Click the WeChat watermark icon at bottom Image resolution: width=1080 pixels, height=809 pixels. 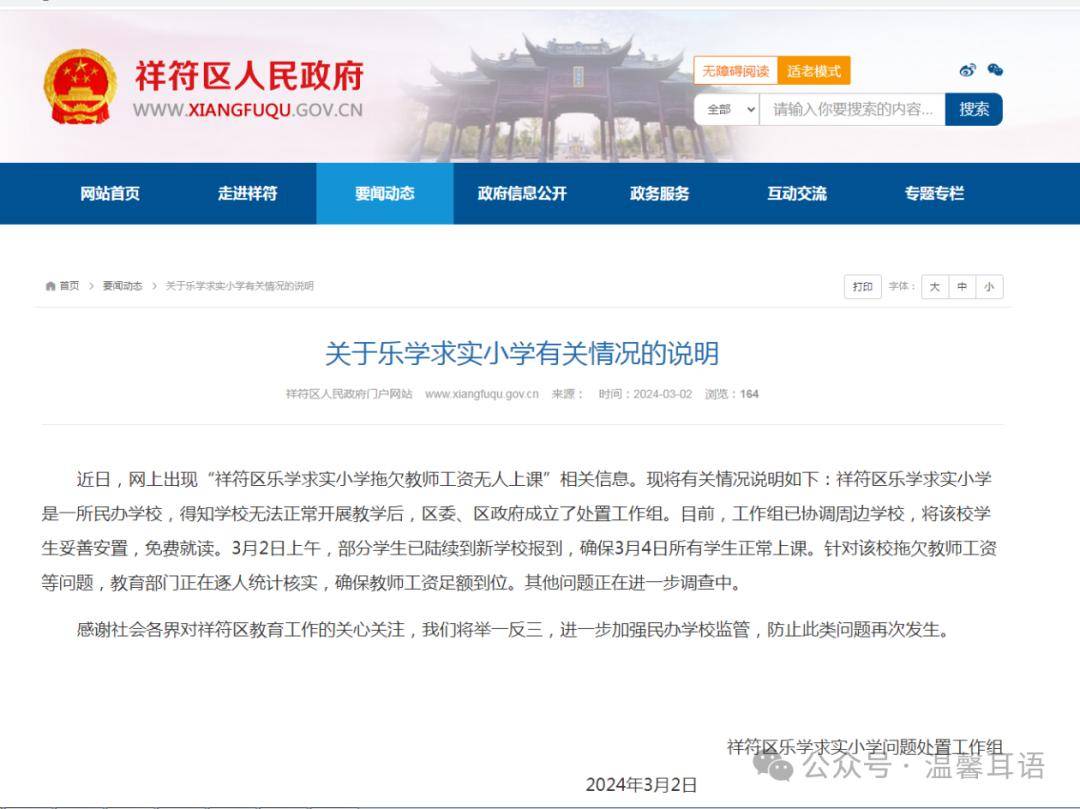pyautogui.click(x=774, y=765)
